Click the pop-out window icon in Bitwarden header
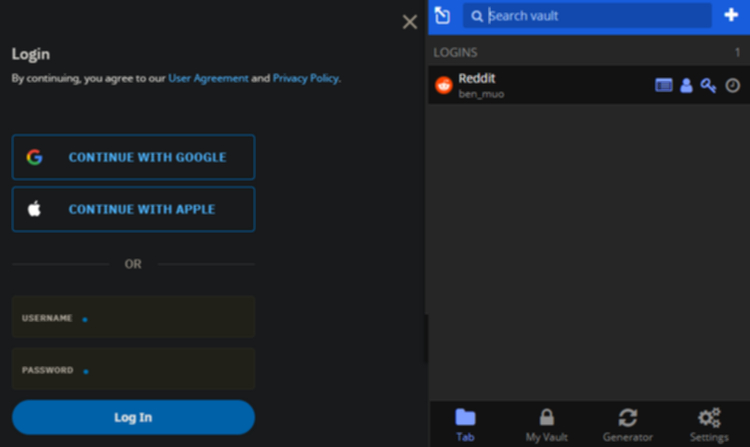 tap(442, 16)
